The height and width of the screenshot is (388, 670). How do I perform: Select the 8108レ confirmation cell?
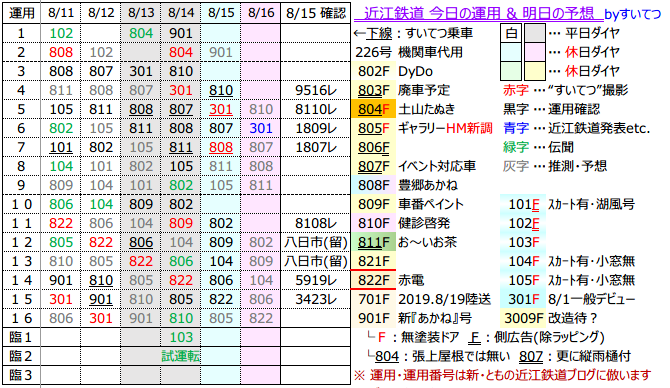(316, 223)
